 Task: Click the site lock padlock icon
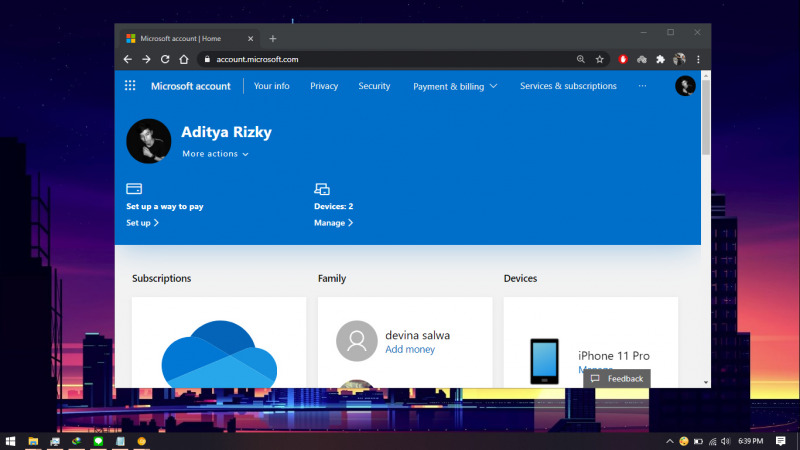coord(207,59)
